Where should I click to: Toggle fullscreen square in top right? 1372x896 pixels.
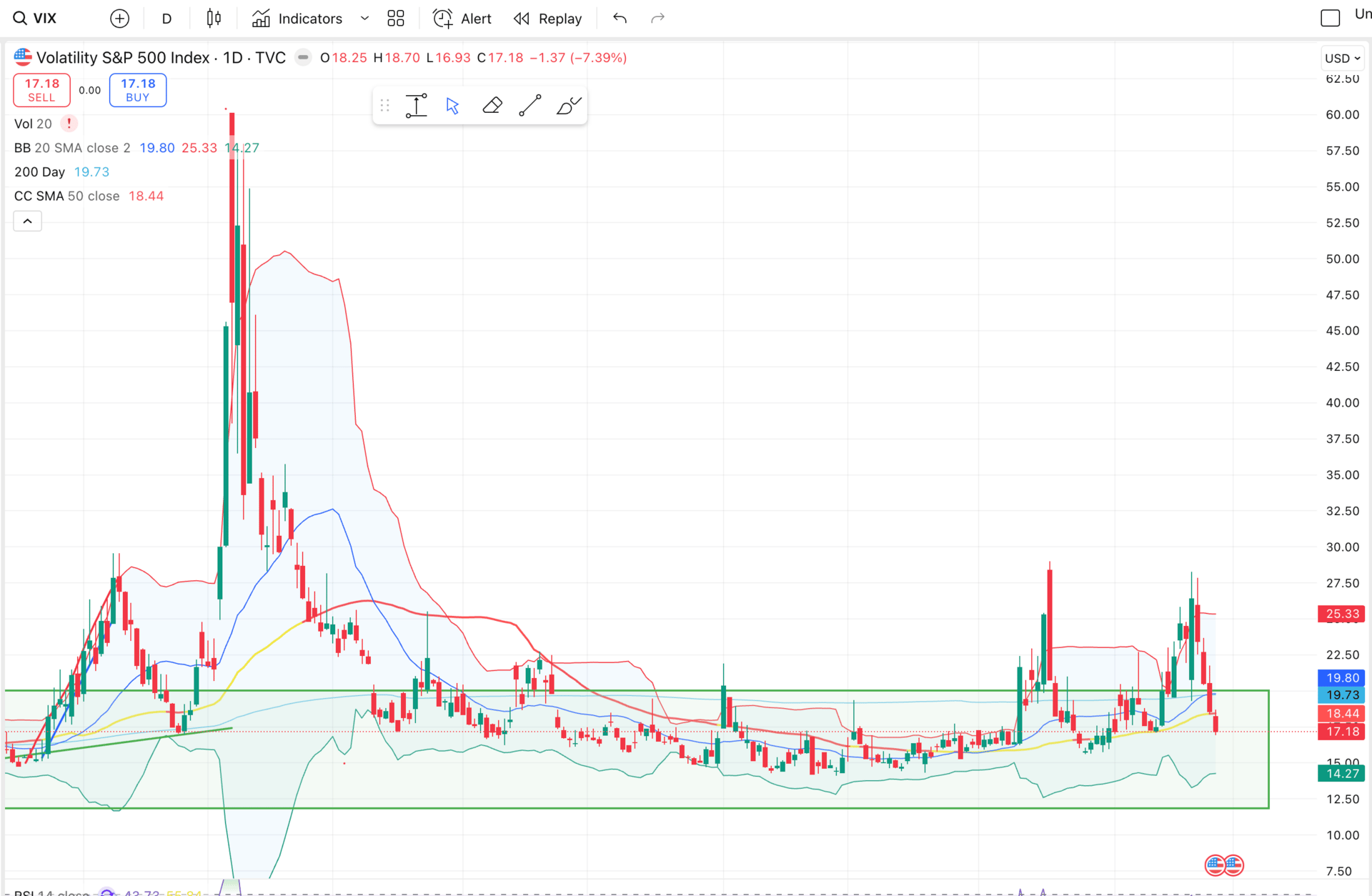tap(1330, 19)
